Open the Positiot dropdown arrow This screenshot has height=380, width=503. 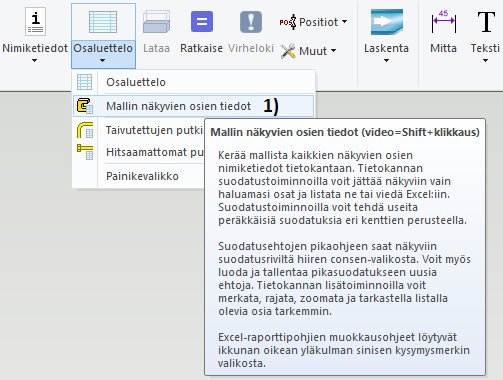click(x=344, y=22)
